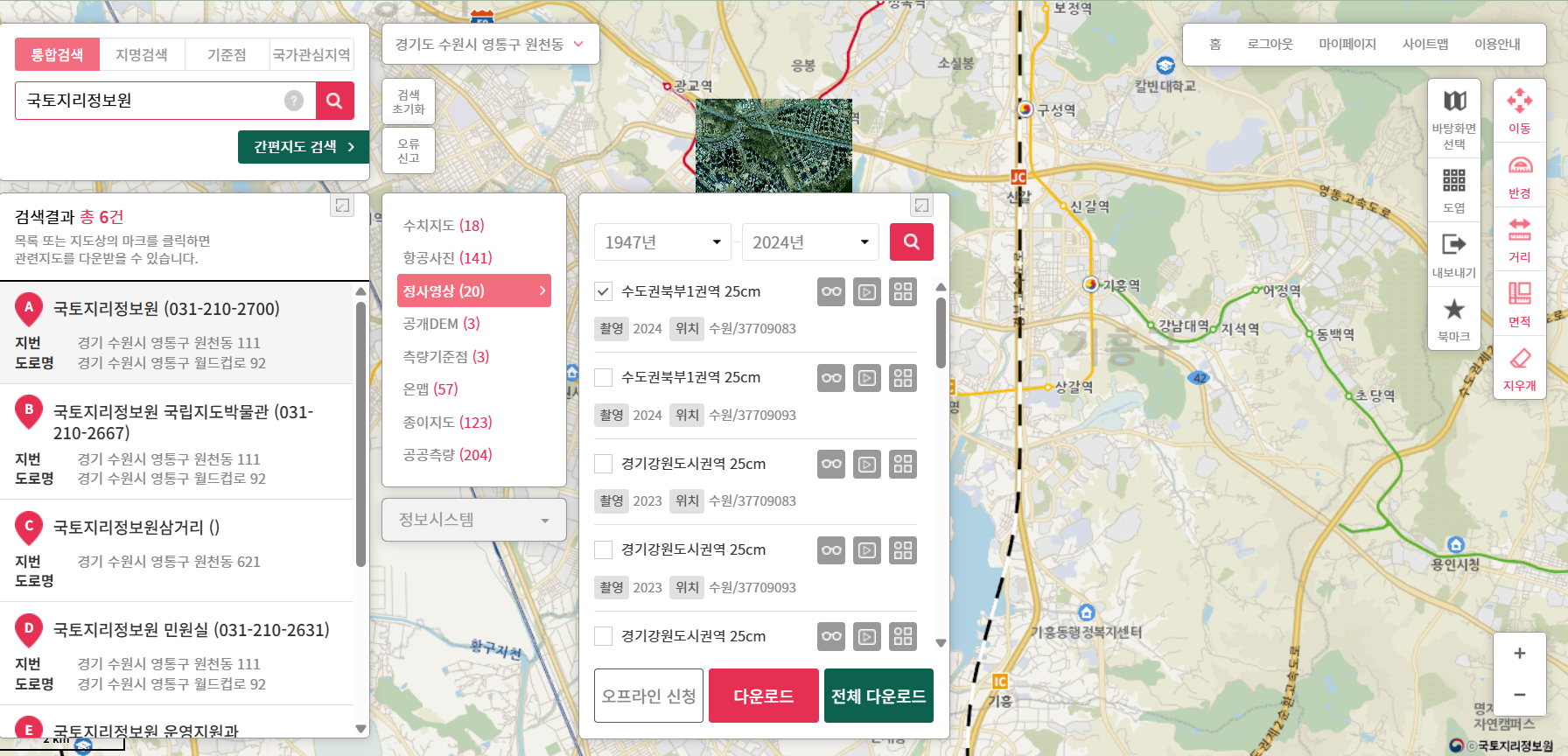Viewport: 1568px width, 756px height.
Task: Collapse the orthoimage list panel icon
Action: point(921,206)
